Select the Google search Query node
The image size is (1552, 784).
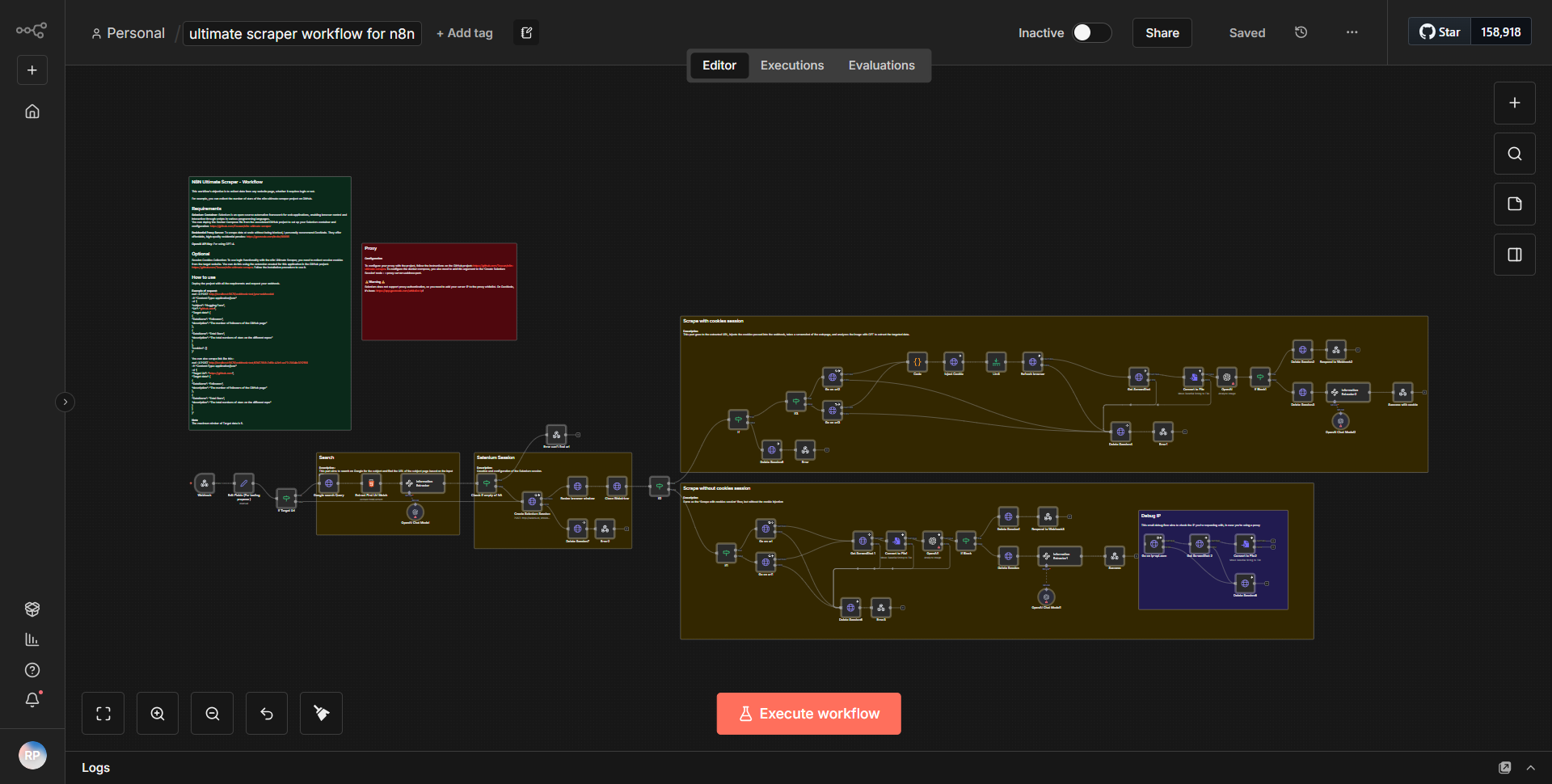tap(328, 483)
